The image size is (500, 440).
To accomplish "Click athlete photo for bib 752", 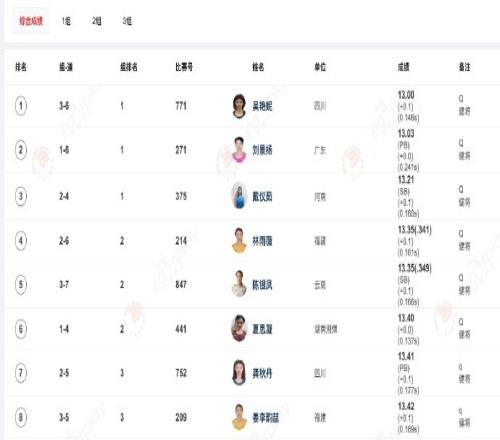I will (239, 373).
